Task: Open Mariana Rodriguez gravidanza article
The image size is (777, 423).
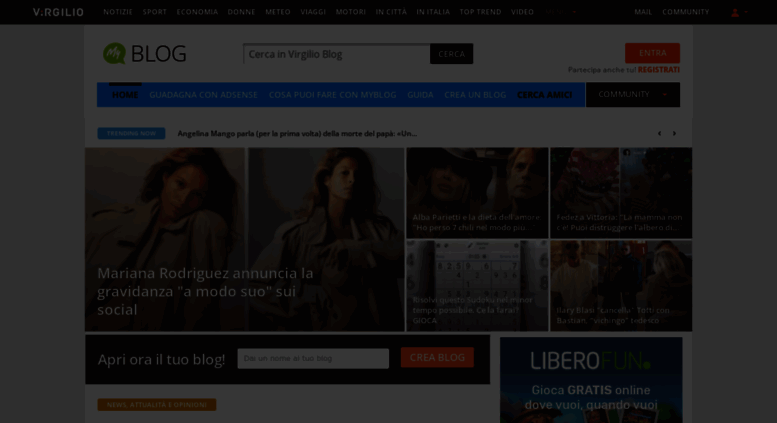Action: click(245, 239)
